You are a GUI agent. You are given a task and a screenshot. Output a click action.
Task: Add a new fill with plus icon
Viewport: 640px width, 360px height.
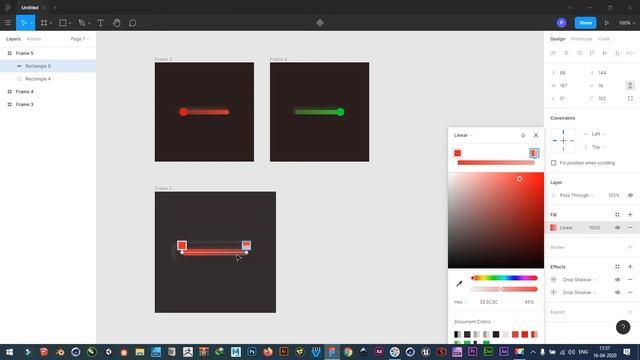click(630, 215)
